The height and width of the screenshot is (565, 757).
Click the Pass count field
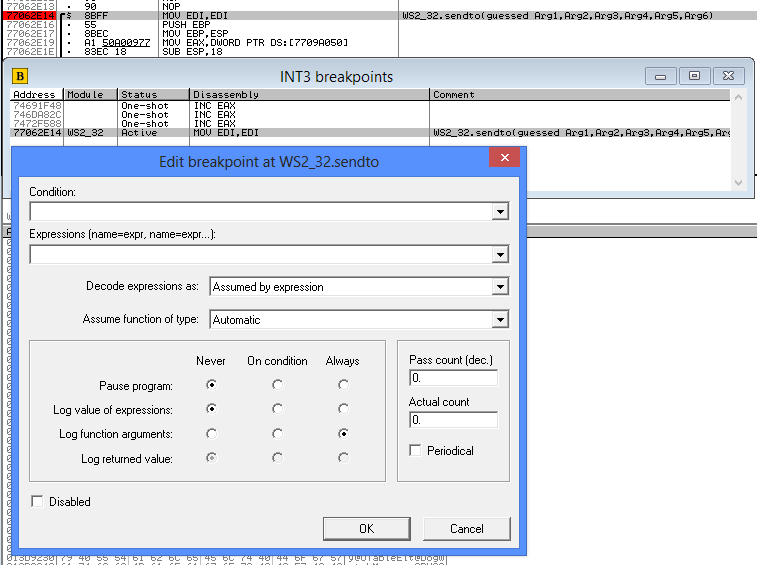pos(453,378)
